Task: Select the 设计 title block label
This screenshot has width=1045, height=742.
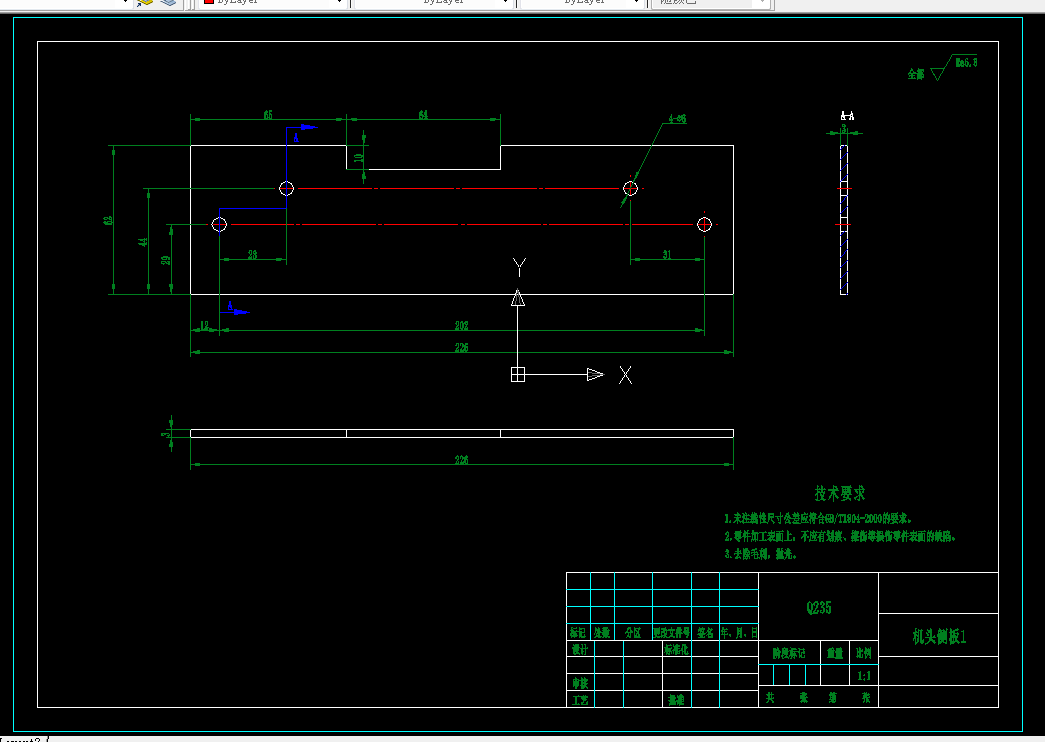Action: [580, 649]
